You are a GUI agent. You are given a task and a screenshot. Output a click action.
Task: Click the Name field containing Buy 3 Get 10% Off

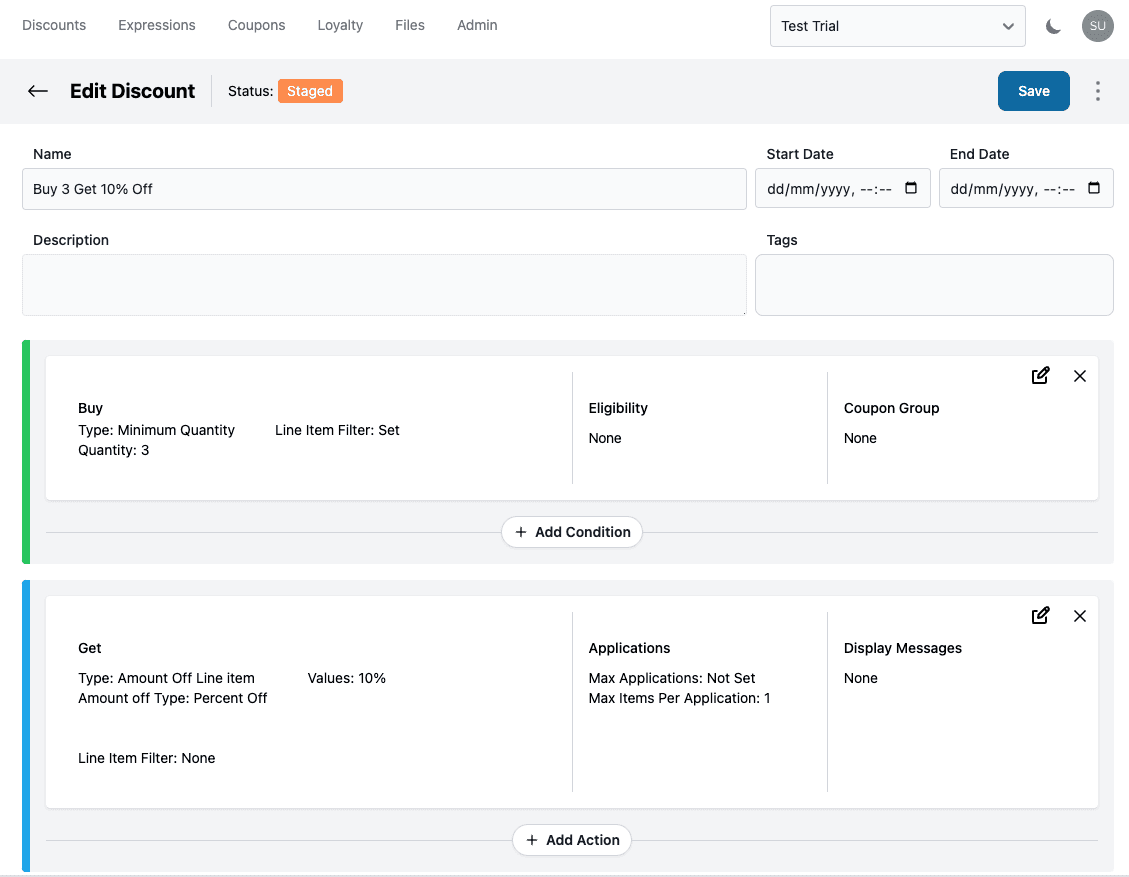pos(384,188)
